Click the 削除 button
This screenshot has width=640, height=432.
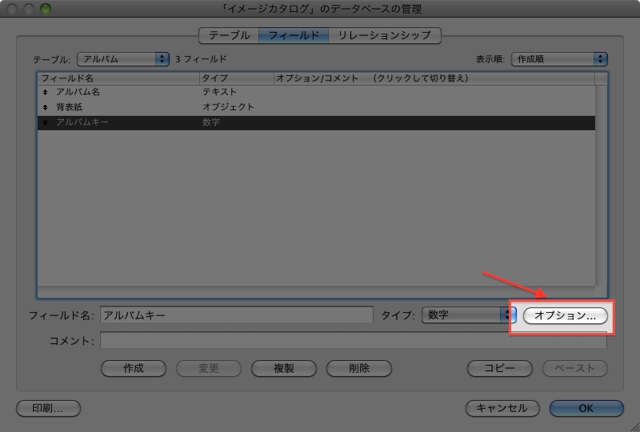359,368
